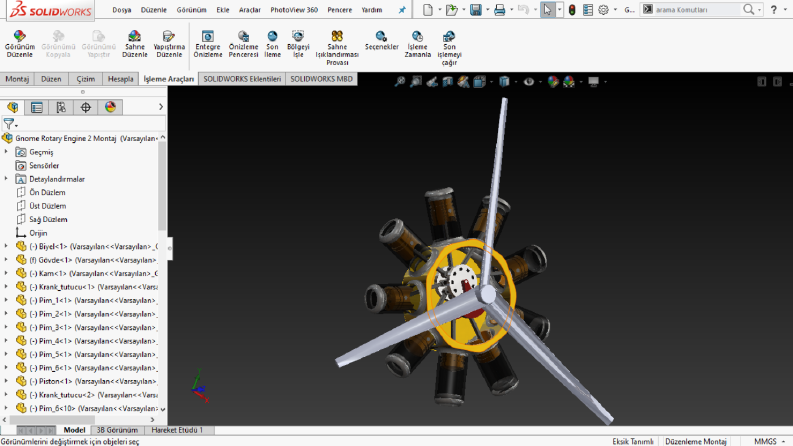Pin the menu bar with pushpin
793x446 pixels.
[x=402, y=10]
